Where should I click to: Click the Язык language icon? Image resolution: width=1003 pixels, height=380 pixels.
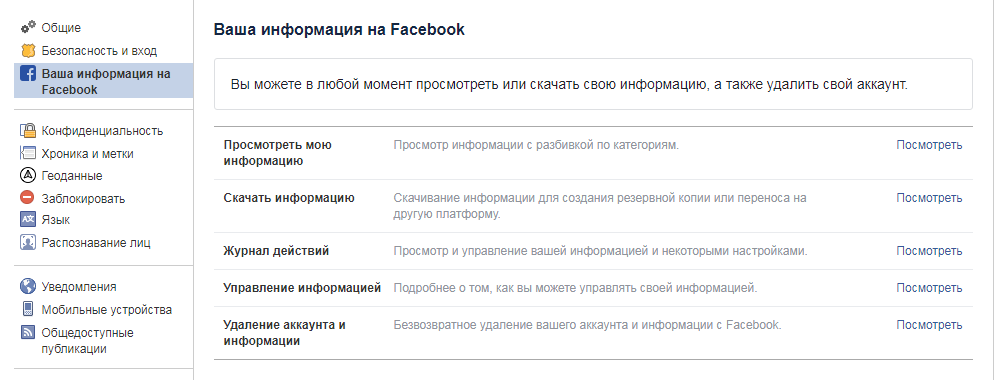(28, 219)
